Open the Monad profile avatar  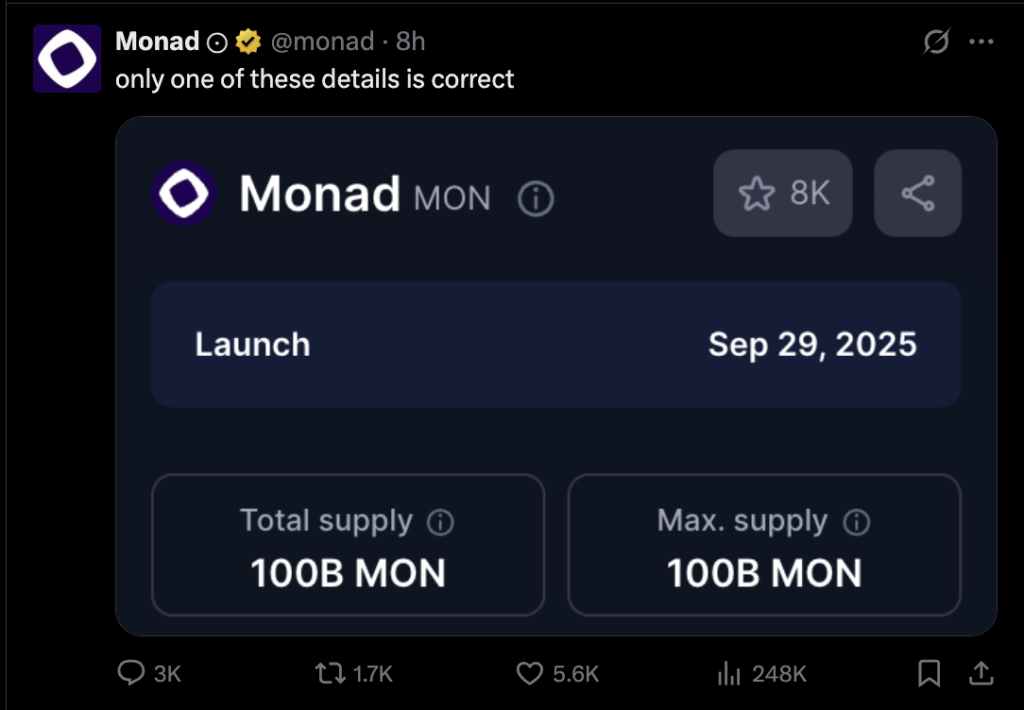point(67,58)
